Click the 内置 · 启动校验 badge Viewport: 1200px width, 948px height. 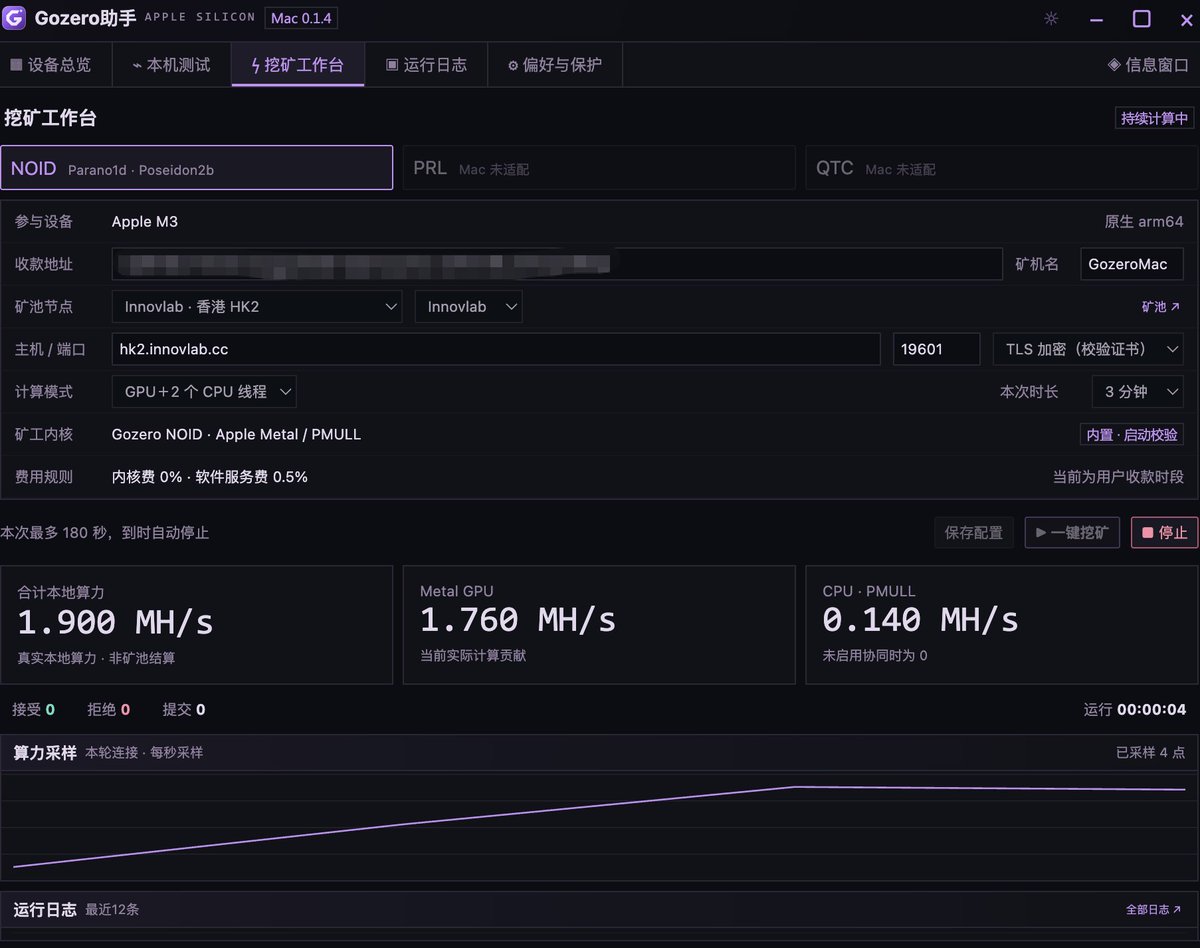coord(1132,435)
